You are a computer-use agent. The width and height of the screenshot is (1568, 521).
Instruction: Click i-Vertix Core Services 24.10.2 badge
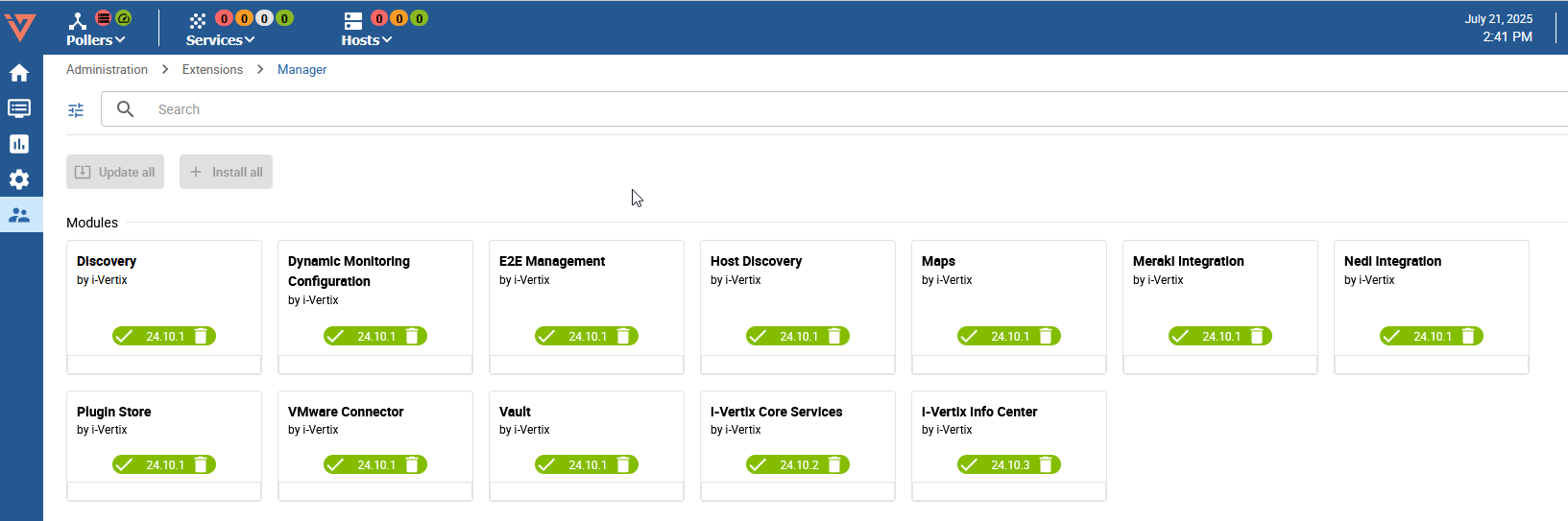[799, 465]
